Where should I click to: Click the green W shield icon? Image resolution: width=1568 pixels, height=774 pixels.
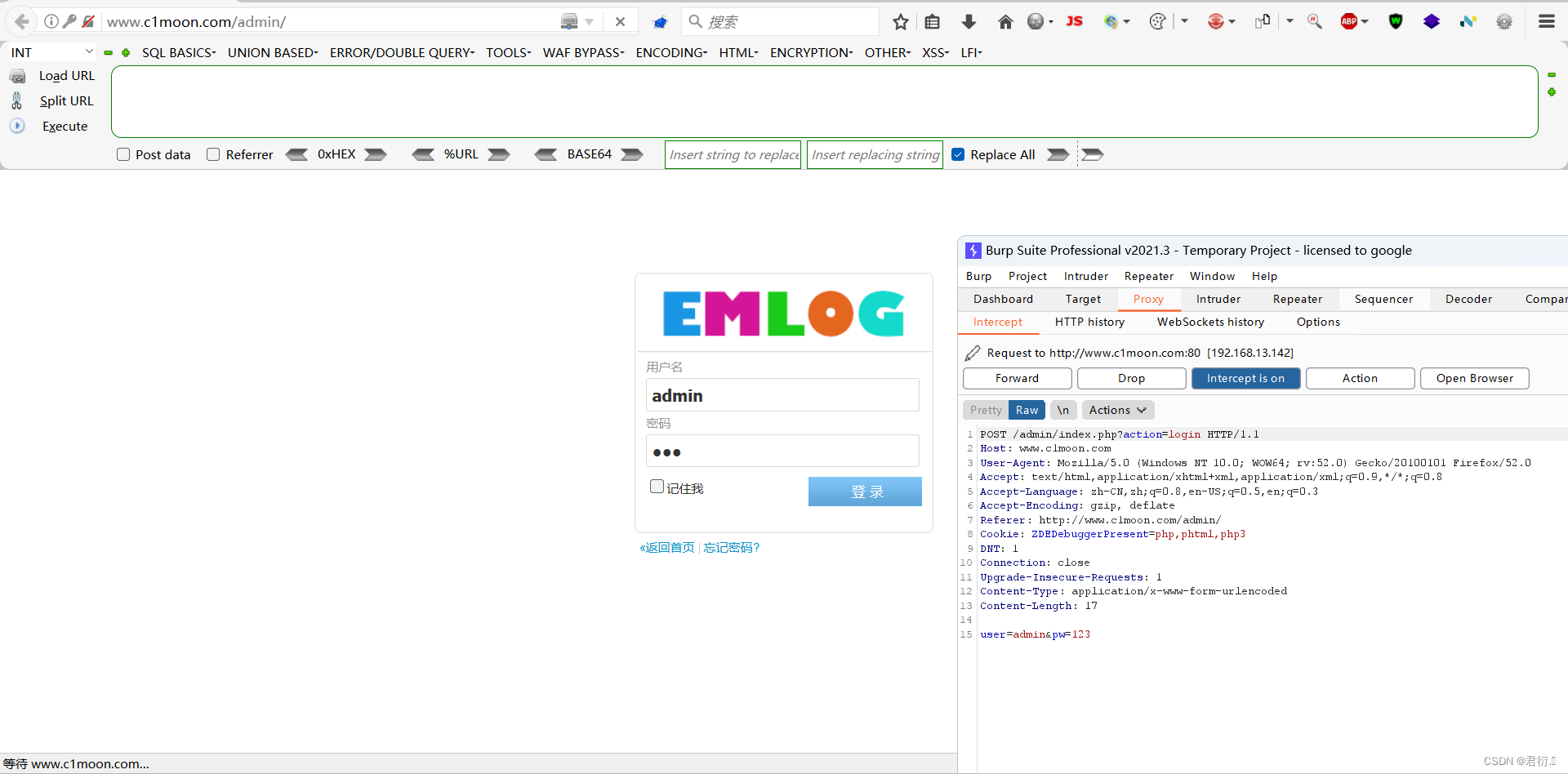tap(1396, 22)
